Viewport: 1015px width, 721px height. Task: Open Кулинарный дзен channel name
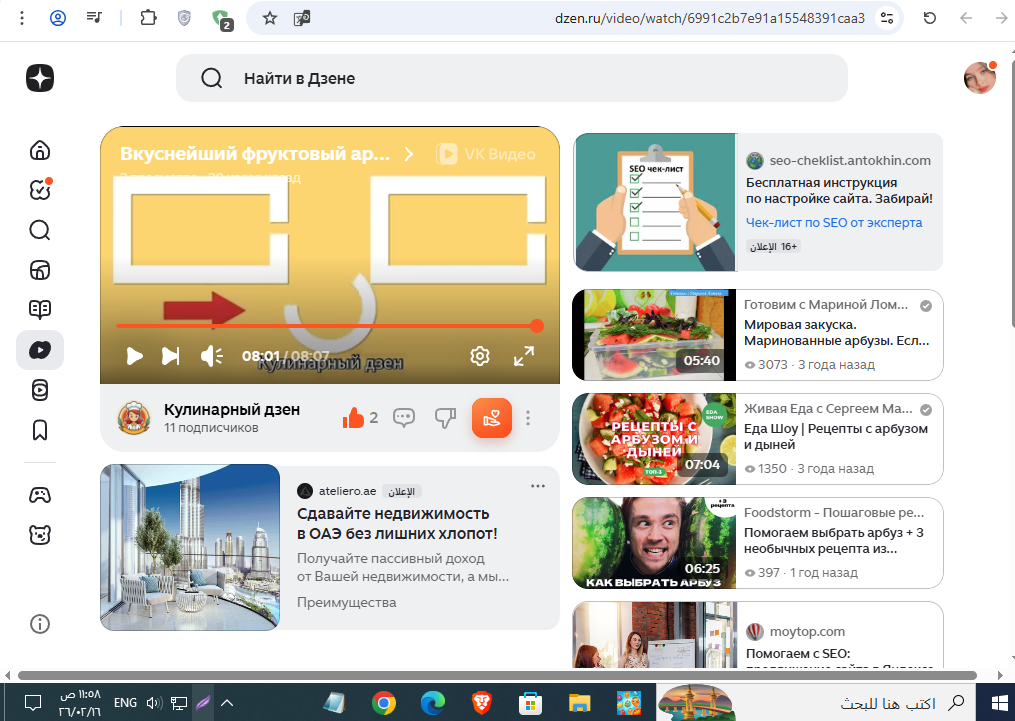[232, 410]
